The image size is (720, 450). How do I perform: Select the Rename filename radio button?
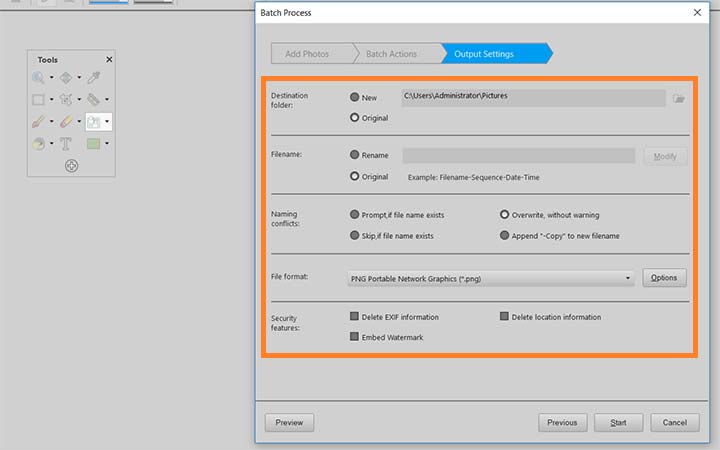pyautogui.click(x=354, y=155)
